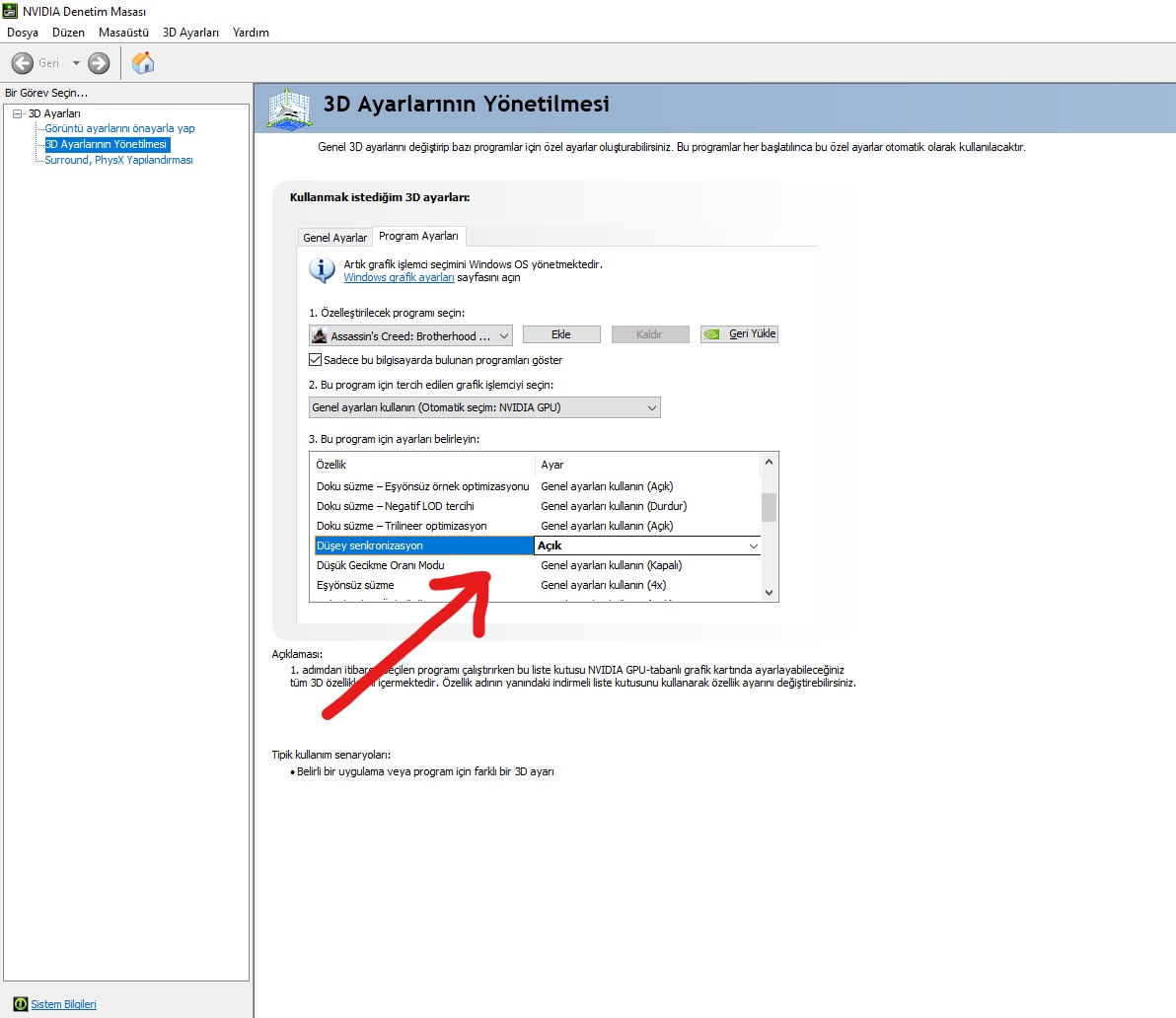Viewport: 1176px width, 1018px height.
Task: Select Doku süzme – Trilineer optimizasyon row
Action: [536, 526]
